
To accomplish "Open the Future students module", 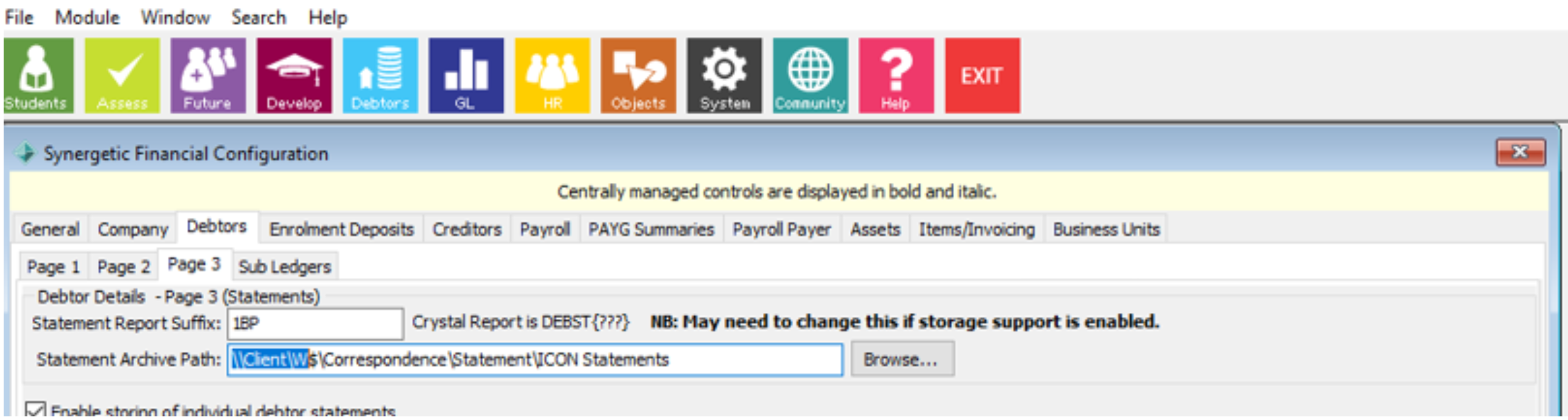I will [208, 76].
